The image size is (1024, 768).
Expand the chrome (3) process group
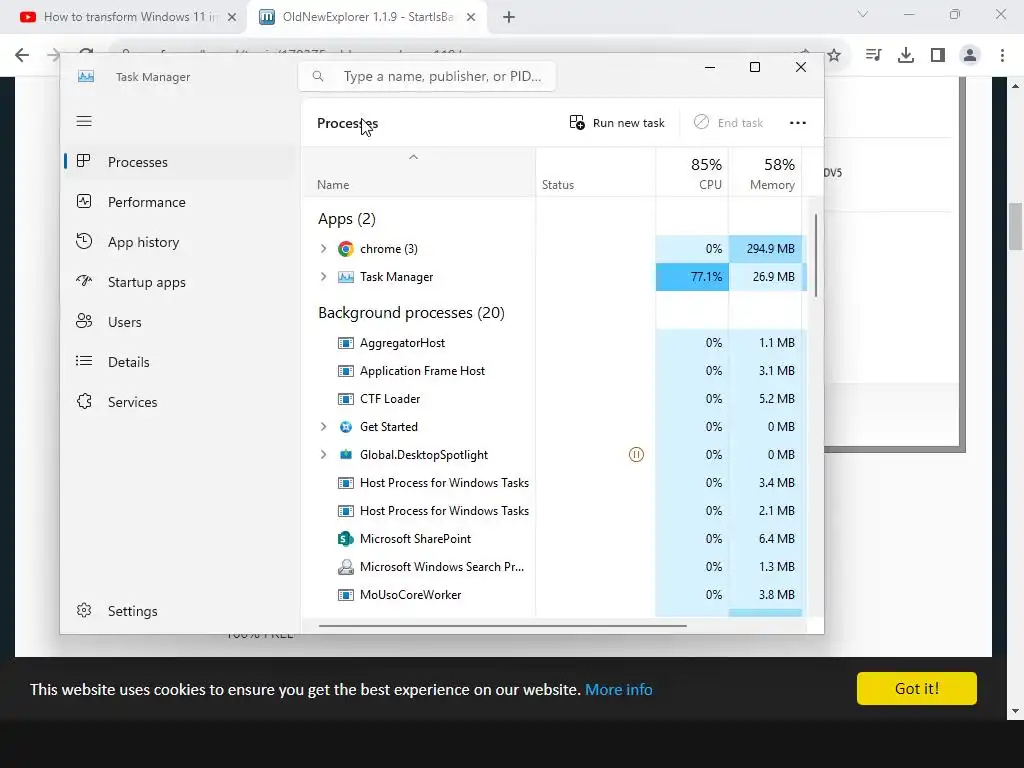[x=323, y=249]
